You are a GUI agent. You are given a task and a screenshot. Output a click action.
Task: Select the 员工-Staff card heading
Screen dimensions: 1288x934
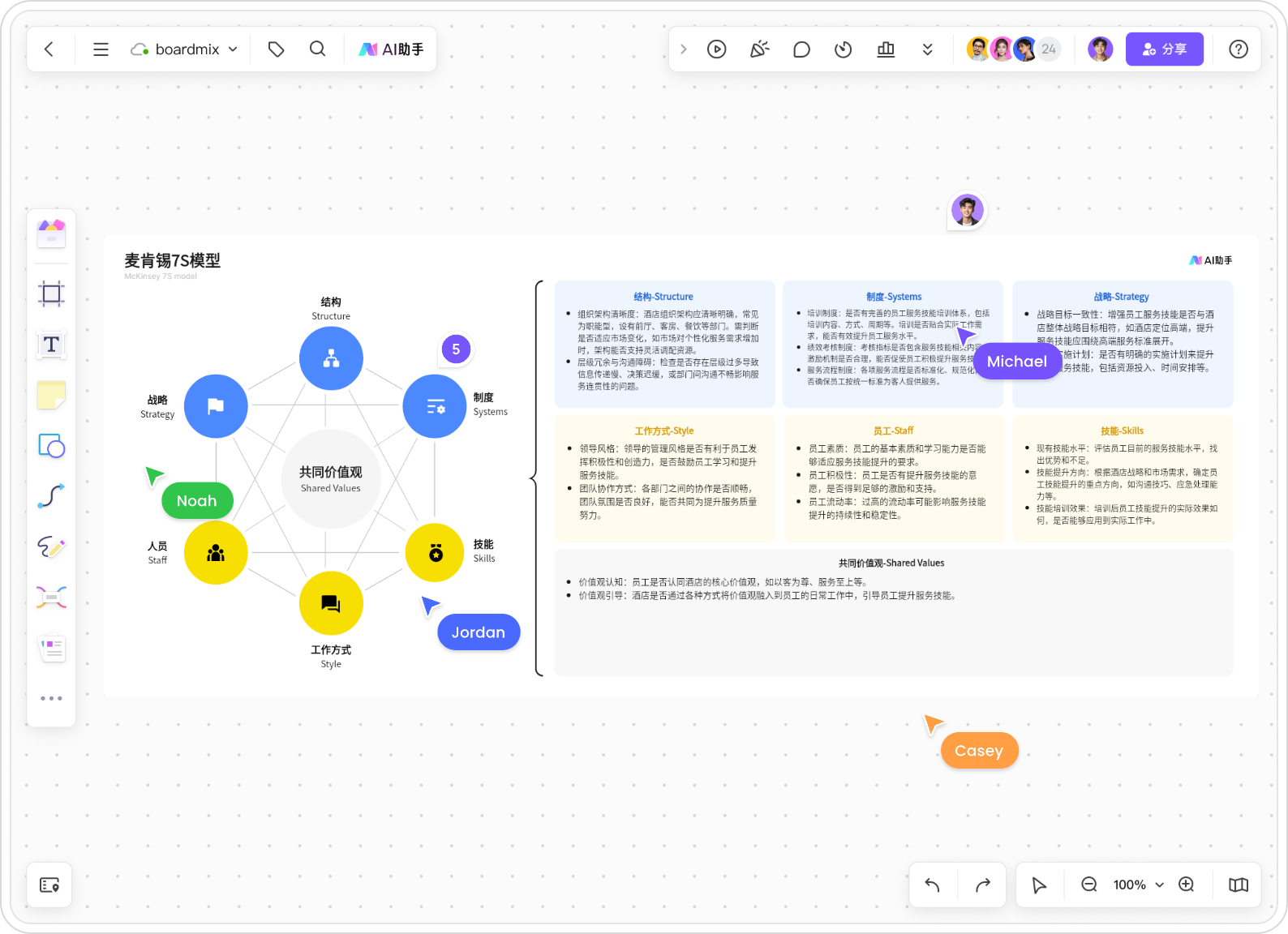click(893, 431)
